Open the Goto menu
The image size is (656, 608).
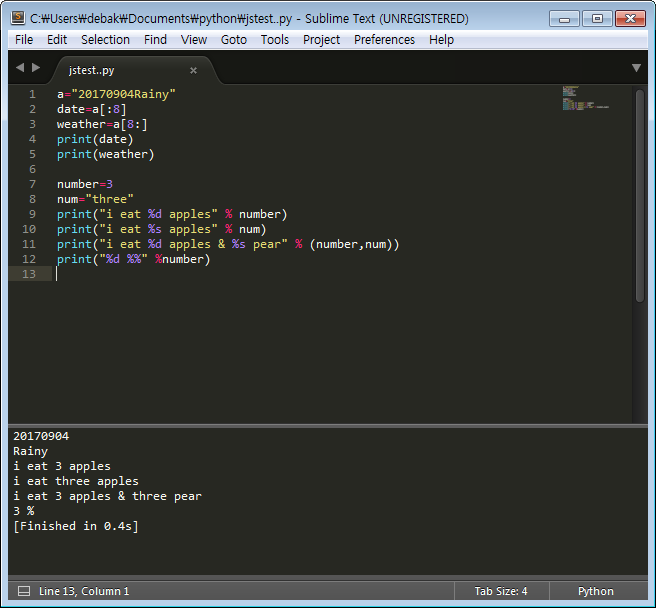click(234, 40)
